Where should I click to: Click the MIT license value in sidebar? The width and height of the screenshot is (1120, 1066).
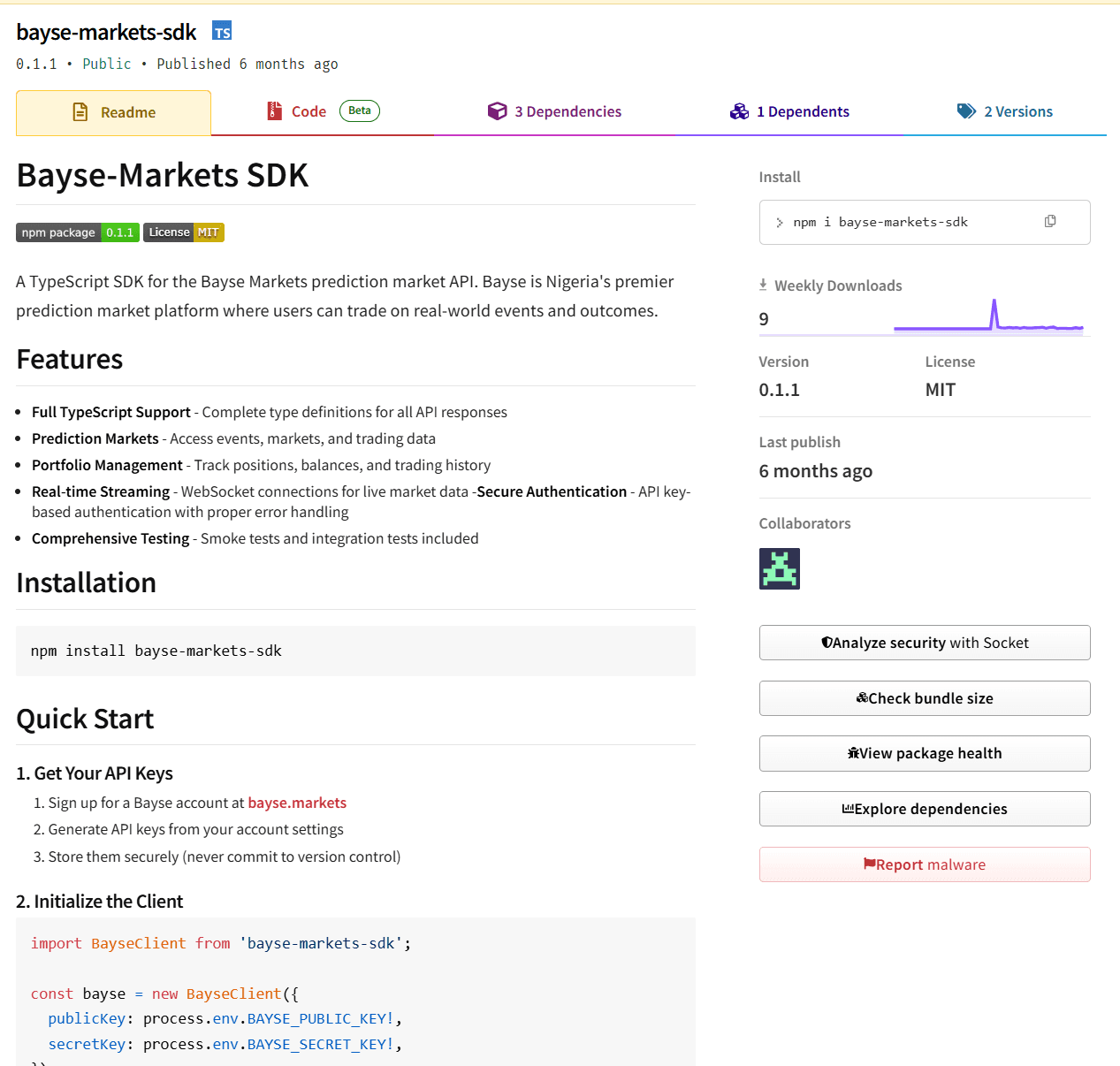pos(941,390)
